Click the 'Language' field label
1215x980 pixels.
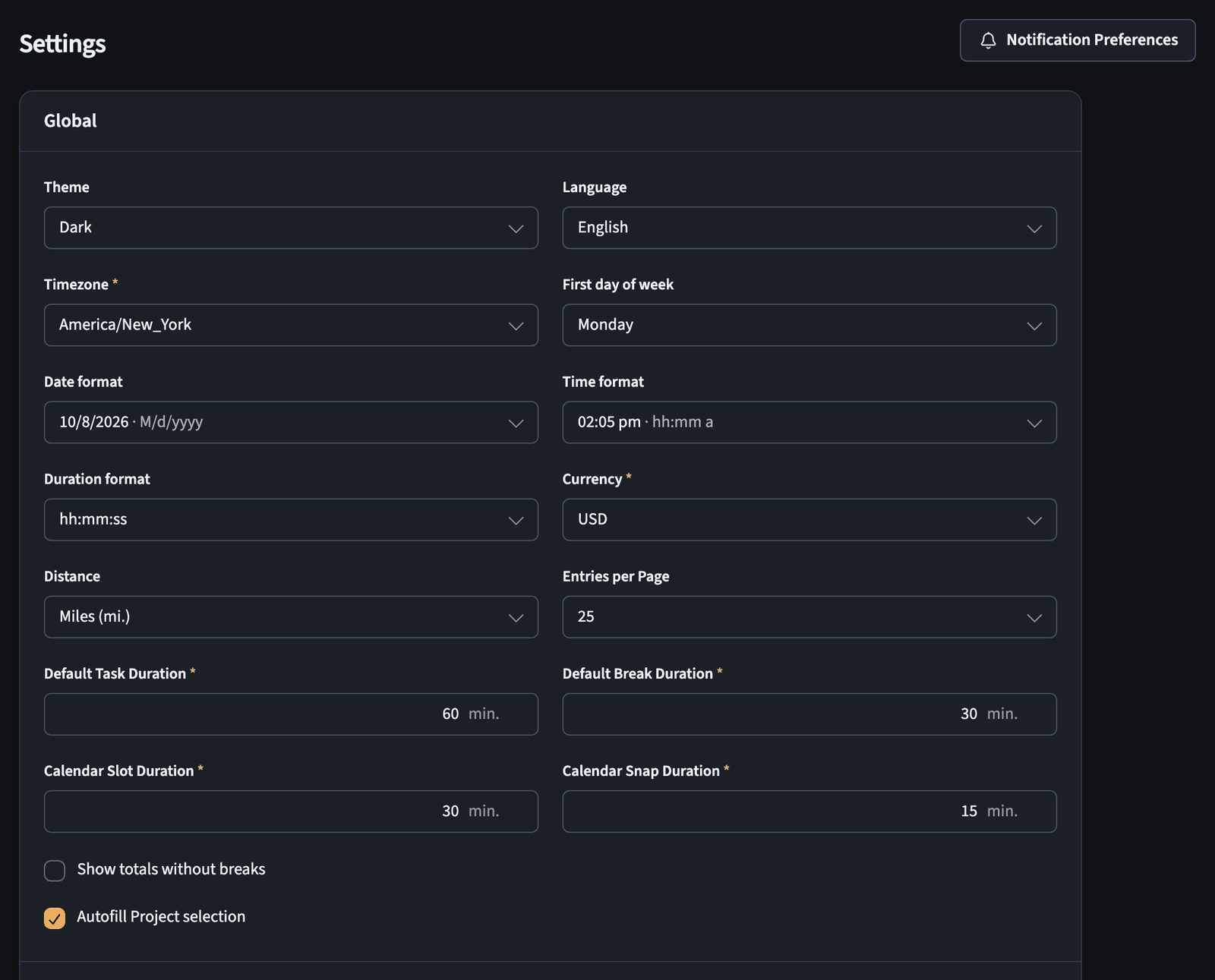[595, 187]
